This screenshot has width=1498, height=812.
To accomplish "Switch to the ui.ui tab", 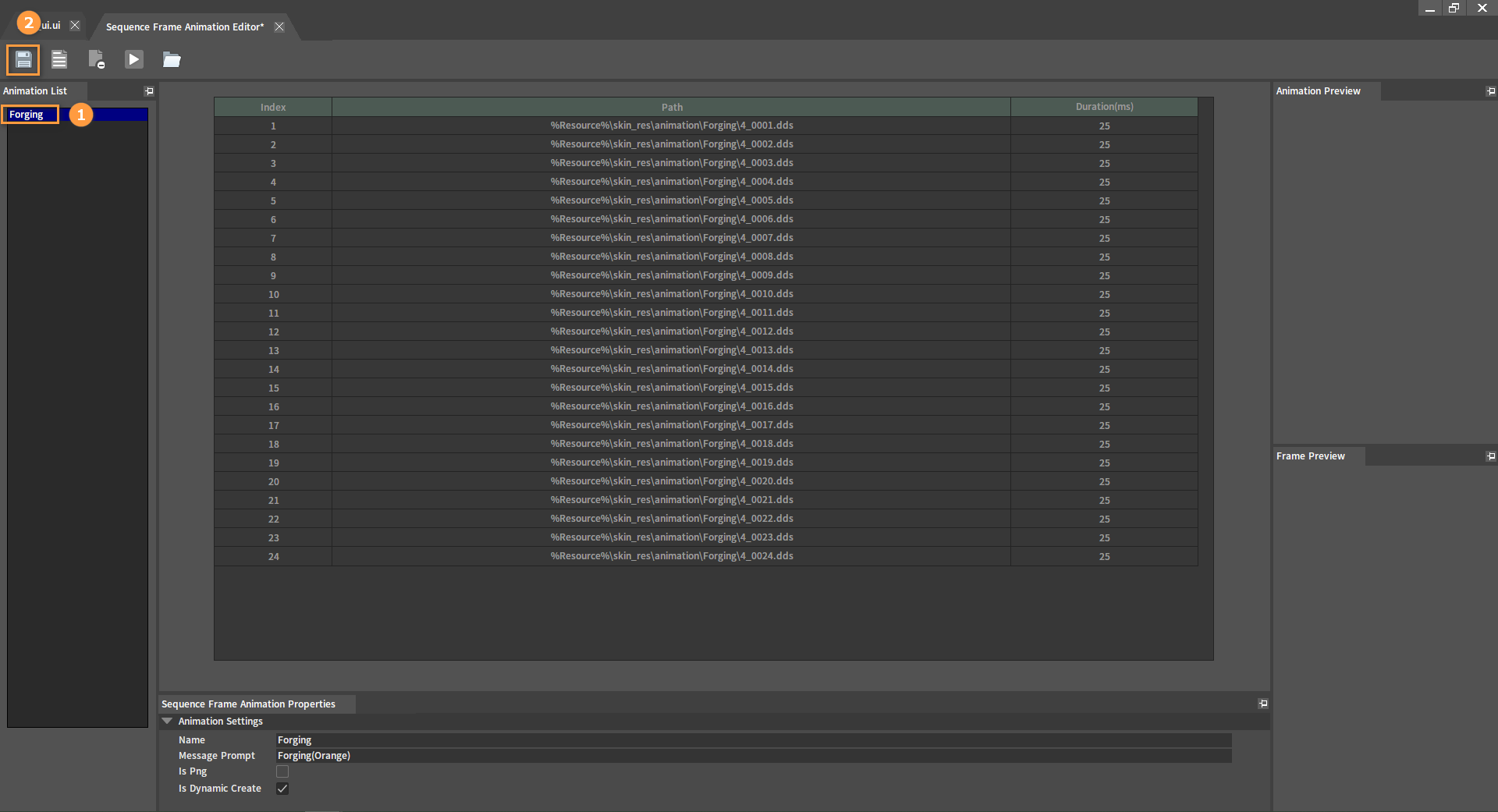I will 50,25.
